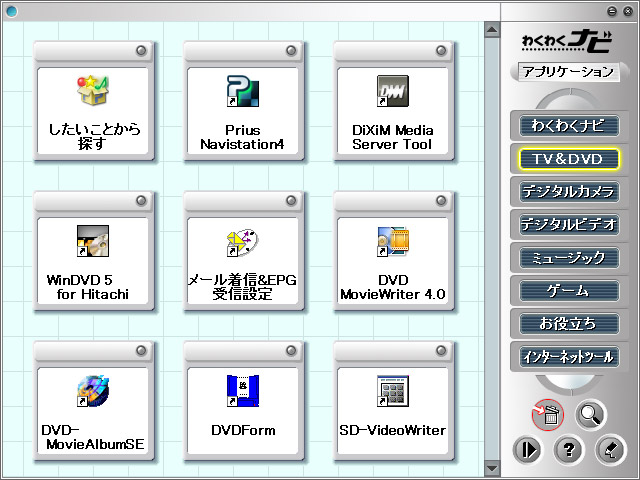Click the magnifying glass search icon
The width and height of the screenshot is (640, 480).
(x=591, y=415)
